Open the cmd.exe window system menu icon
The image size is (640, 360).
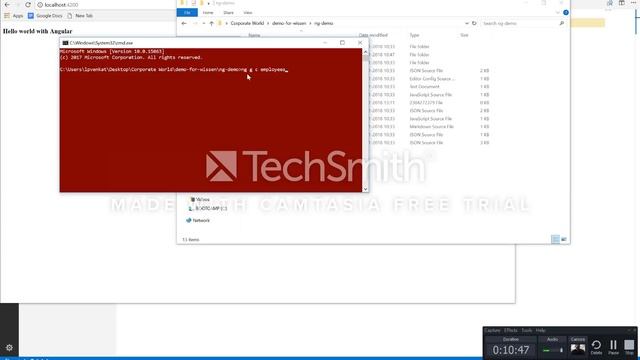click(65, 43)
